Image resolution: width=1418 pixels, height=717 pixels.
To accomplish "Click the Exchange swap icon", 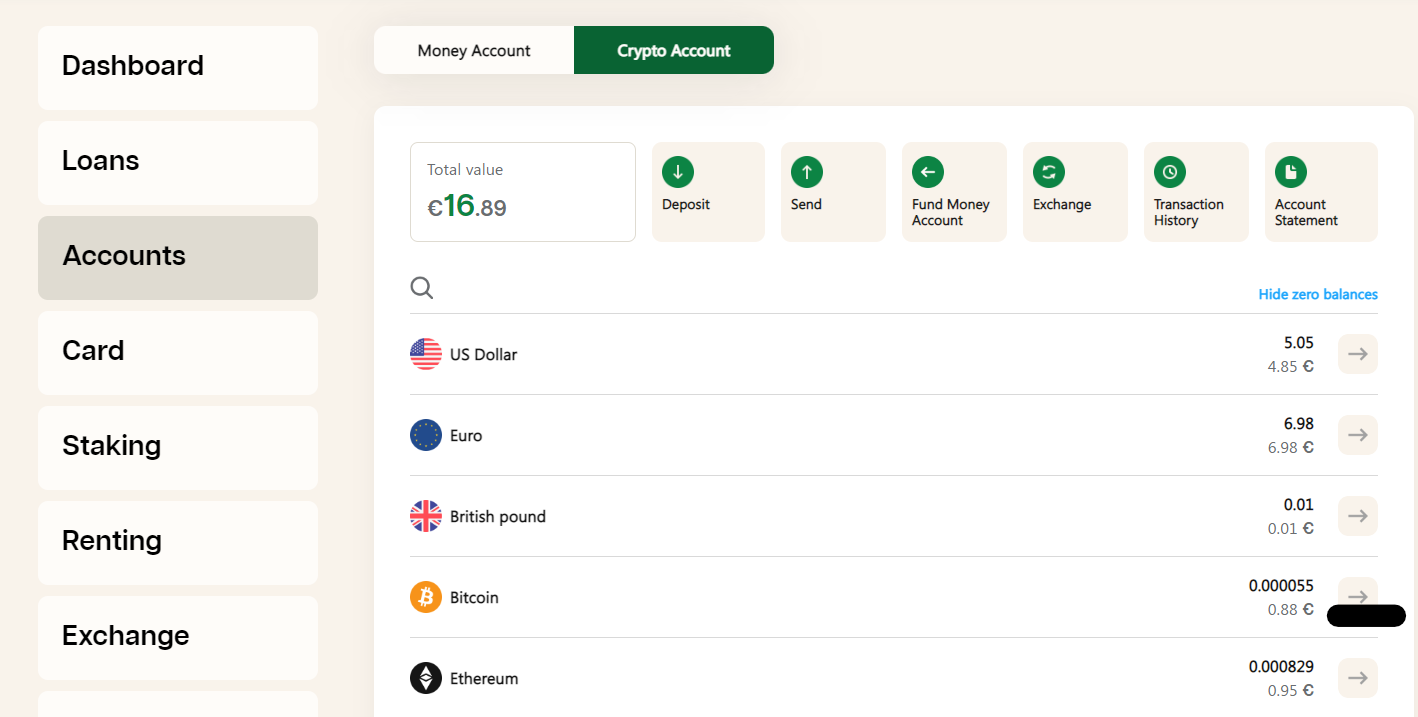I will 1049,172.
